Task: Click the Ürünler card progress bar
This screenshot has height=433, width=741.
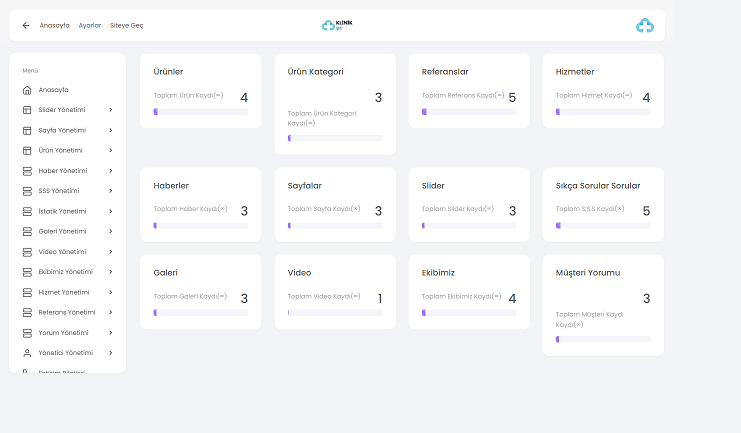Action: tap(200, 112)
